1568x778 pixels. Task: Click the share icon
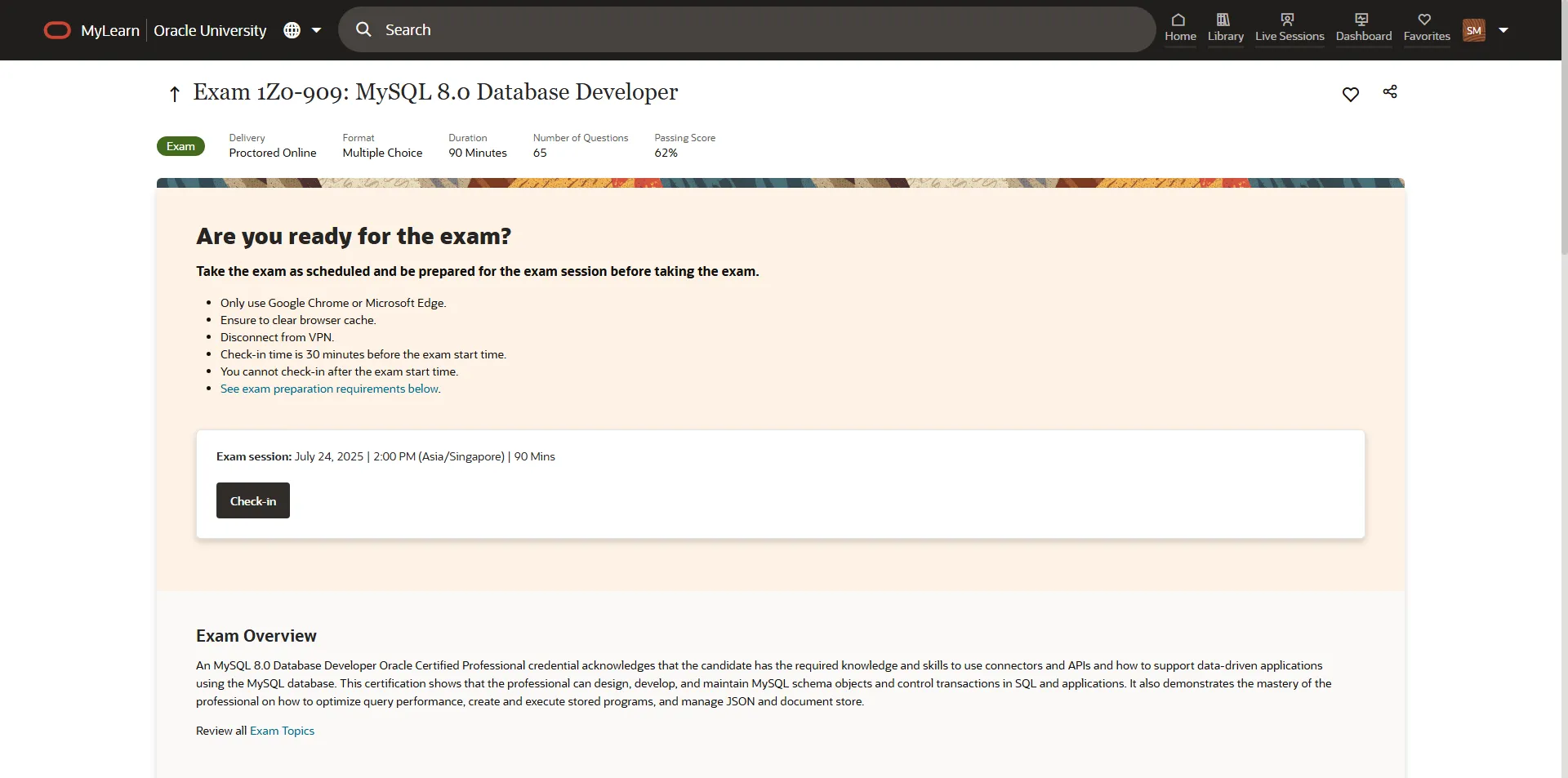(1390, 91)
